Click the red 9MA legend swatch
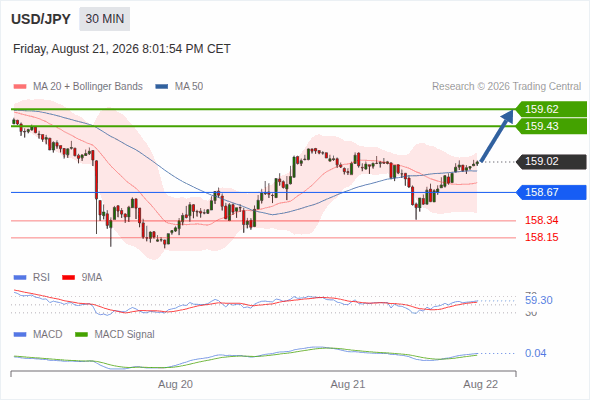This screenshot has width=590, height=400. coord(68,278)
